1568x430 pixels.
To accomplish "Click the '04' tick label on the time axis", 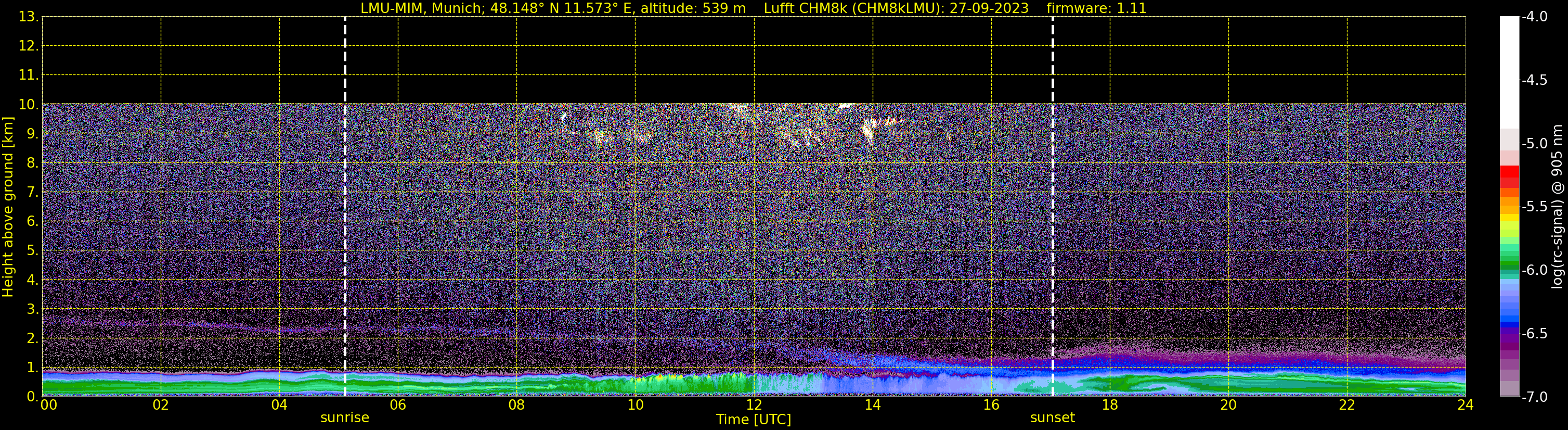I will (x=279, y=405).
